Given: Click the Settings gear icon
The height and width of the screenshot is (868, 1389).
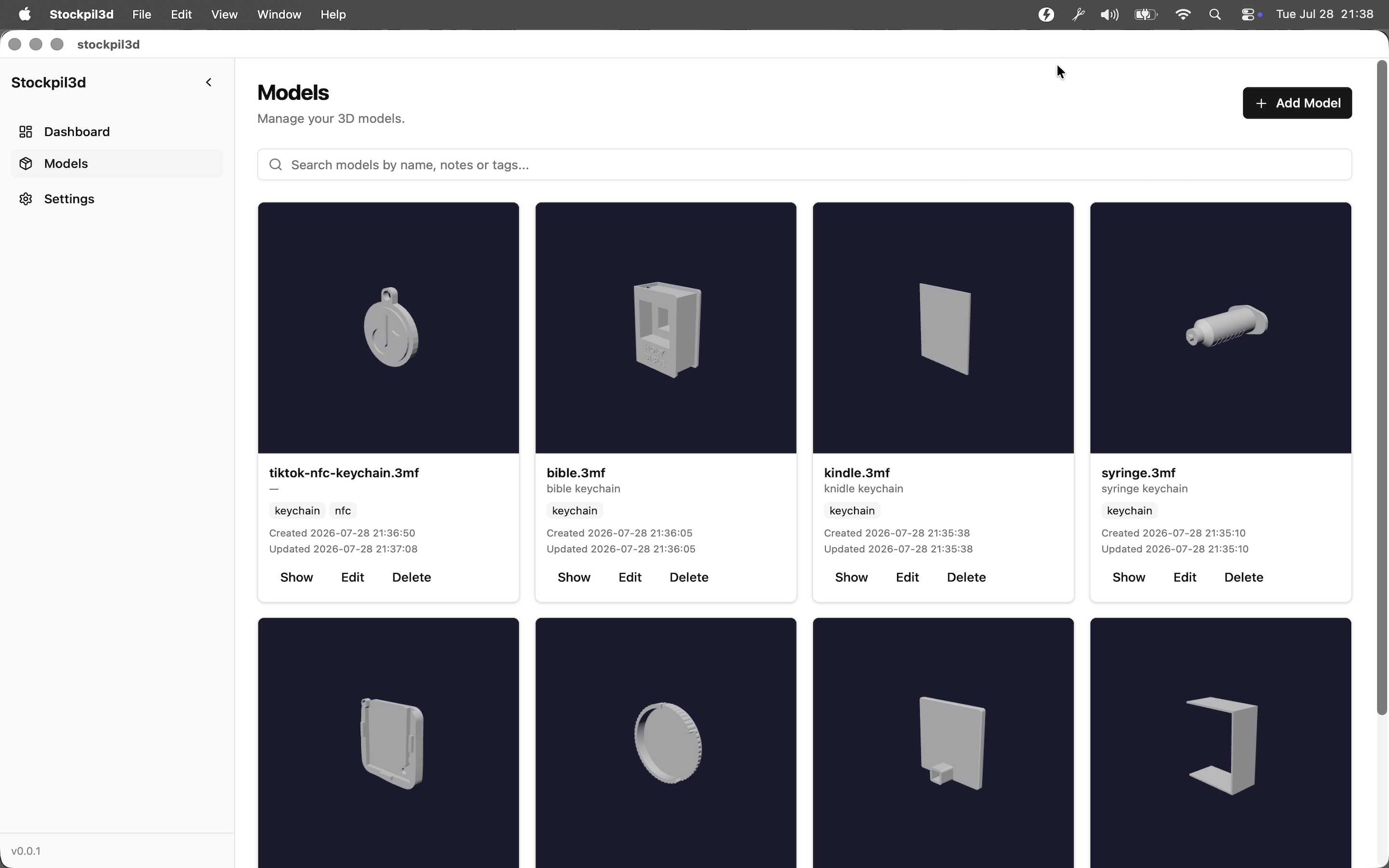Looking at the screenshot, I should point(25,199).
